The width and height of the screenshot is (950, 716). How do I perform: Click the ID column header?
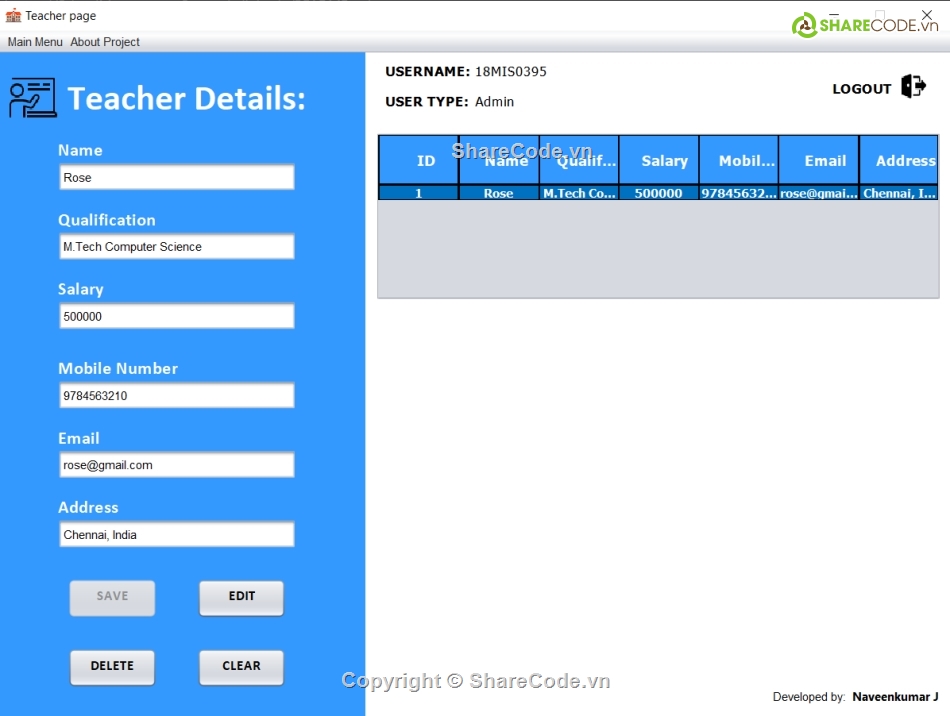click(426, 161)
